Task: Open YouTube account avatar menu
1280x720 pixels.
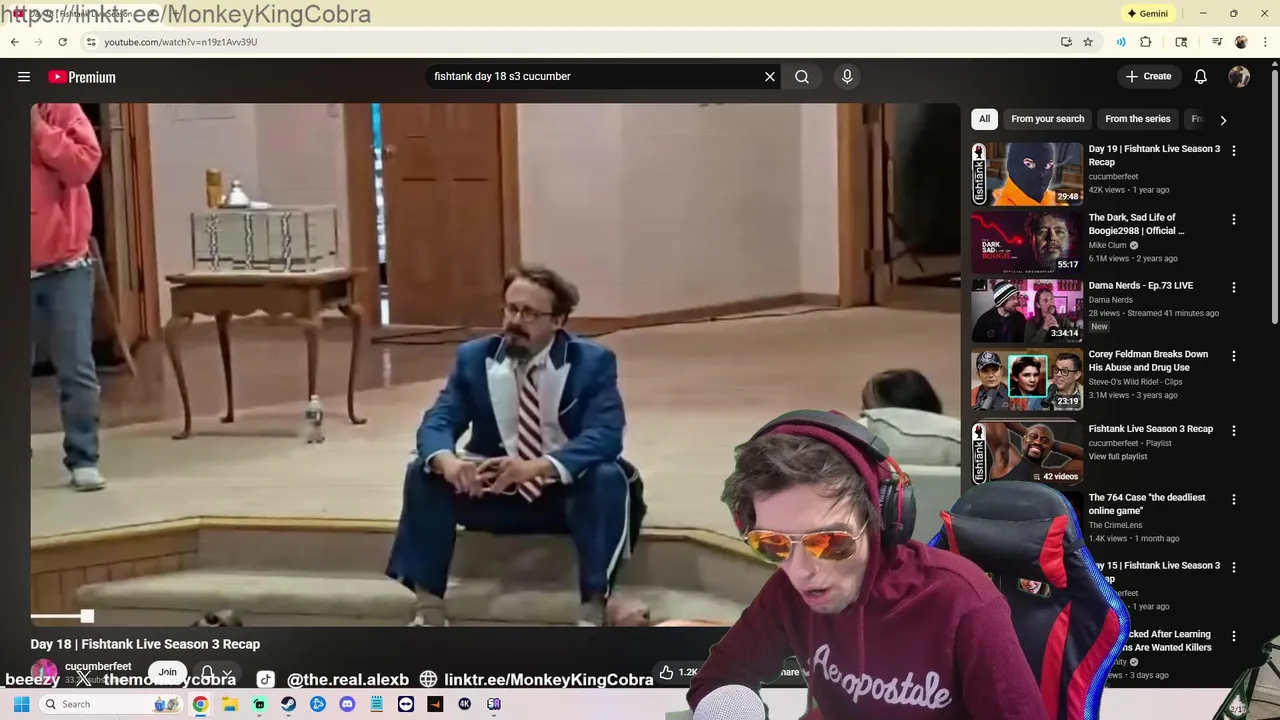Action: tap(1239, 77)
